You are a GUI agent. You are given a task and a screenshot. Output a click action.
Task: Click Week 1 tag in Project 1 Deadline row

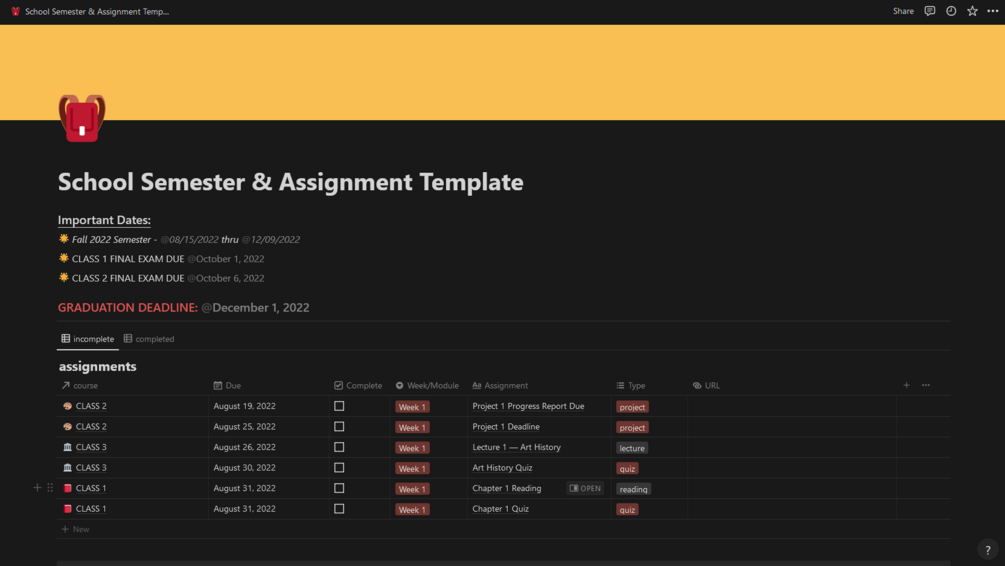[412, 427]
